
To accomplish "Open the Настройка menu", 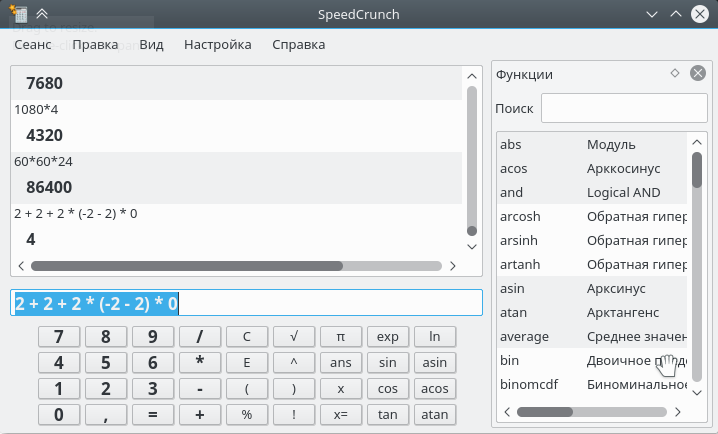I will pyautogui.click(x=218, y=44).
